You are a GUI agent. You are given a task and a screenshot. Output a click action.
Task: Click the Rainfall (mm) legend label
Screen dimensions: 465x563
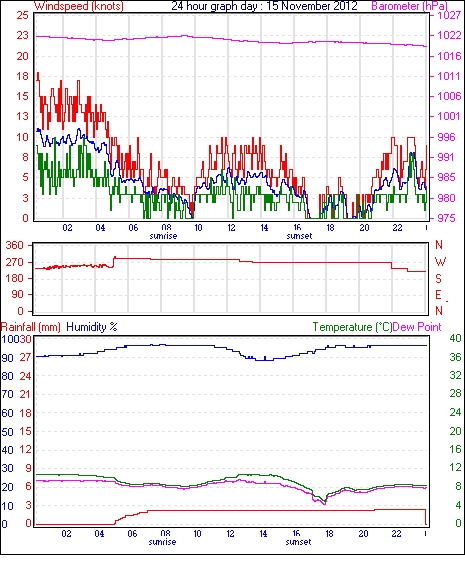pos(31,327)
